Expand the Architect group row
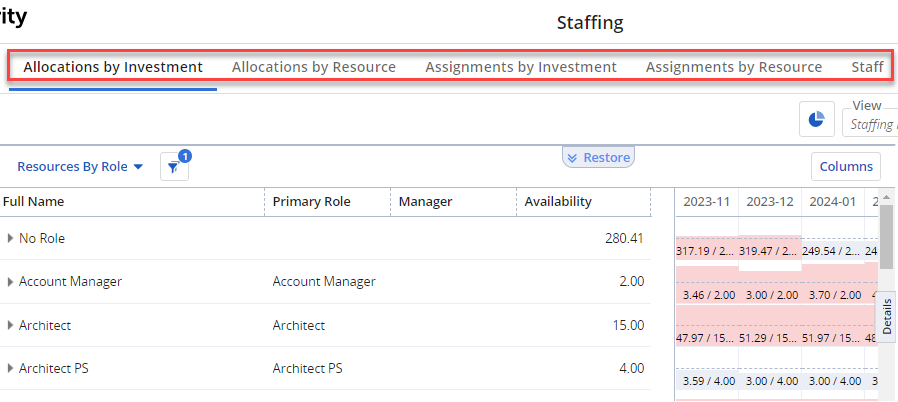Image resolution: width=898 pixels, height=402 pixels. [10, 325]
